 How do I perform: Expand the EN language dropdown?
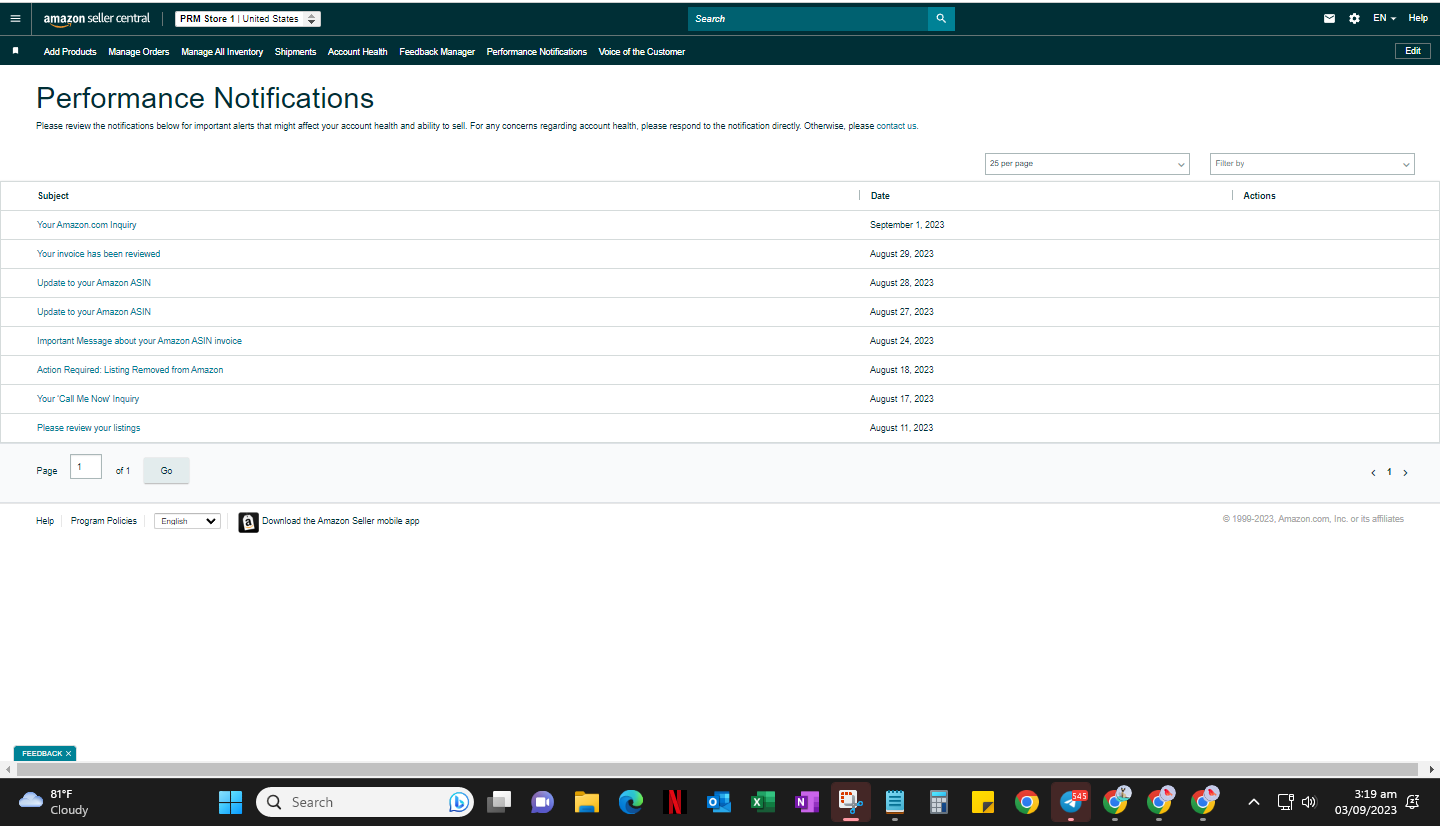point(1384,19)
